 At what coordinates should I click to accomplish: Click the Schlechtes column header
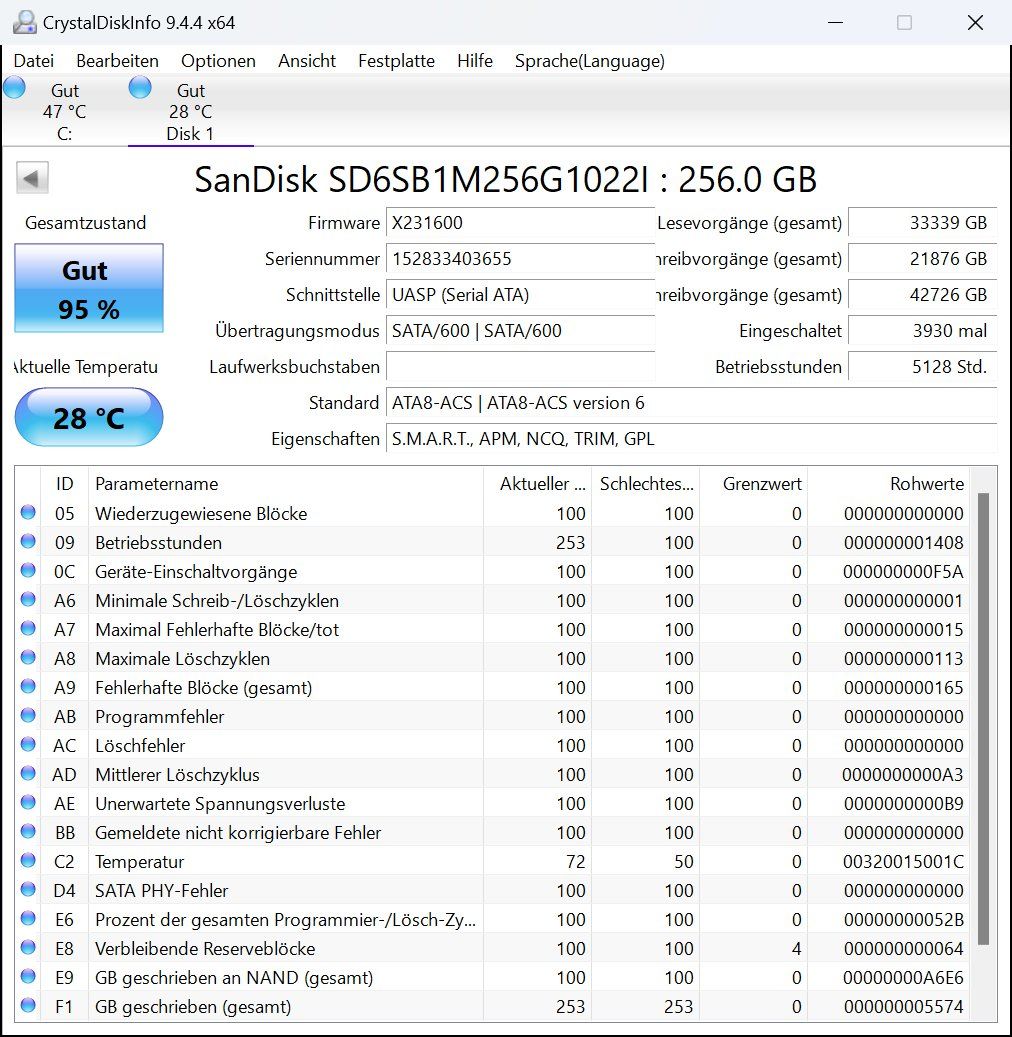tap(646, 483)
